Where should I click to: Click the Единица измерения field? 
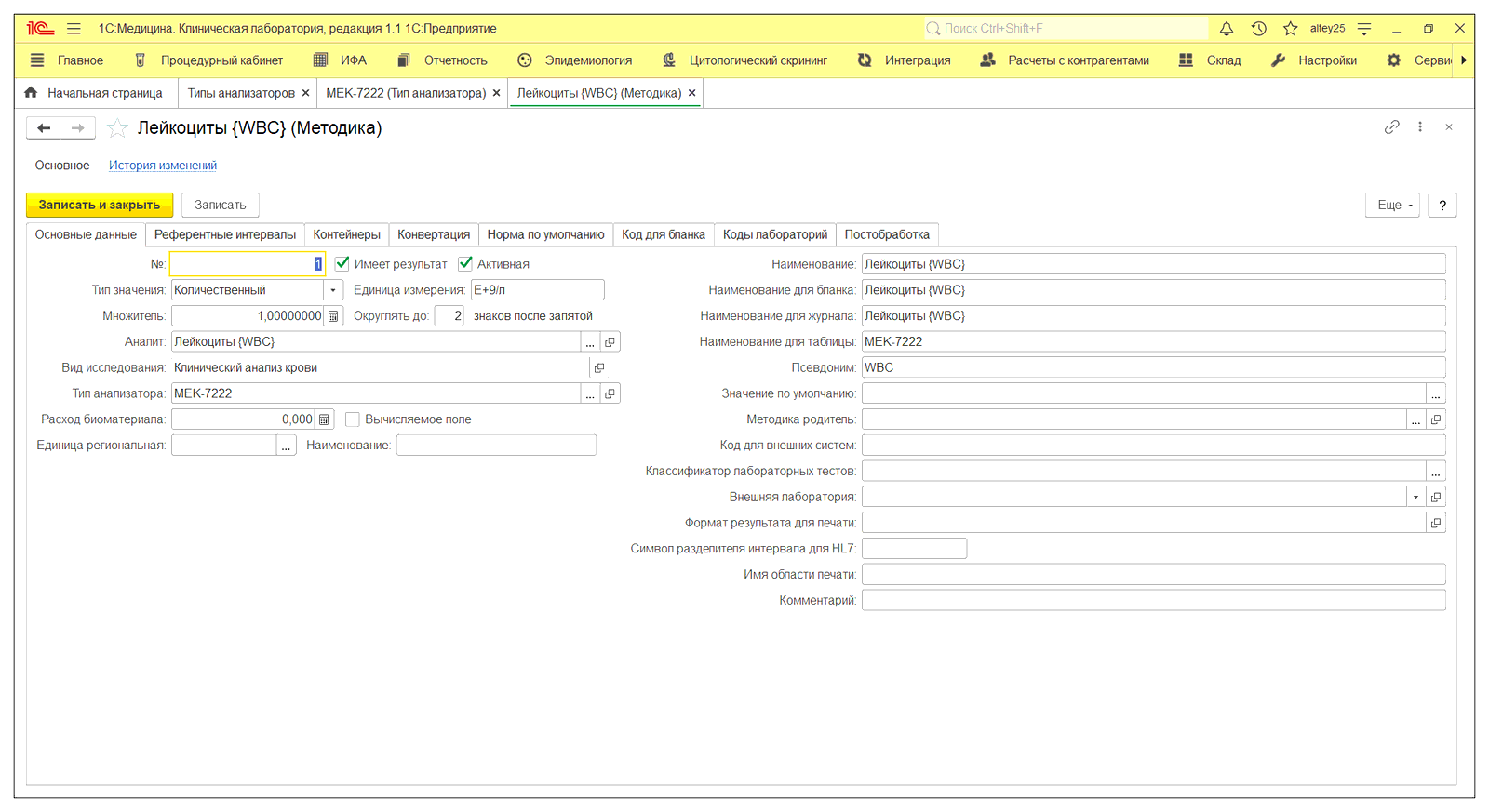(537, 290)
